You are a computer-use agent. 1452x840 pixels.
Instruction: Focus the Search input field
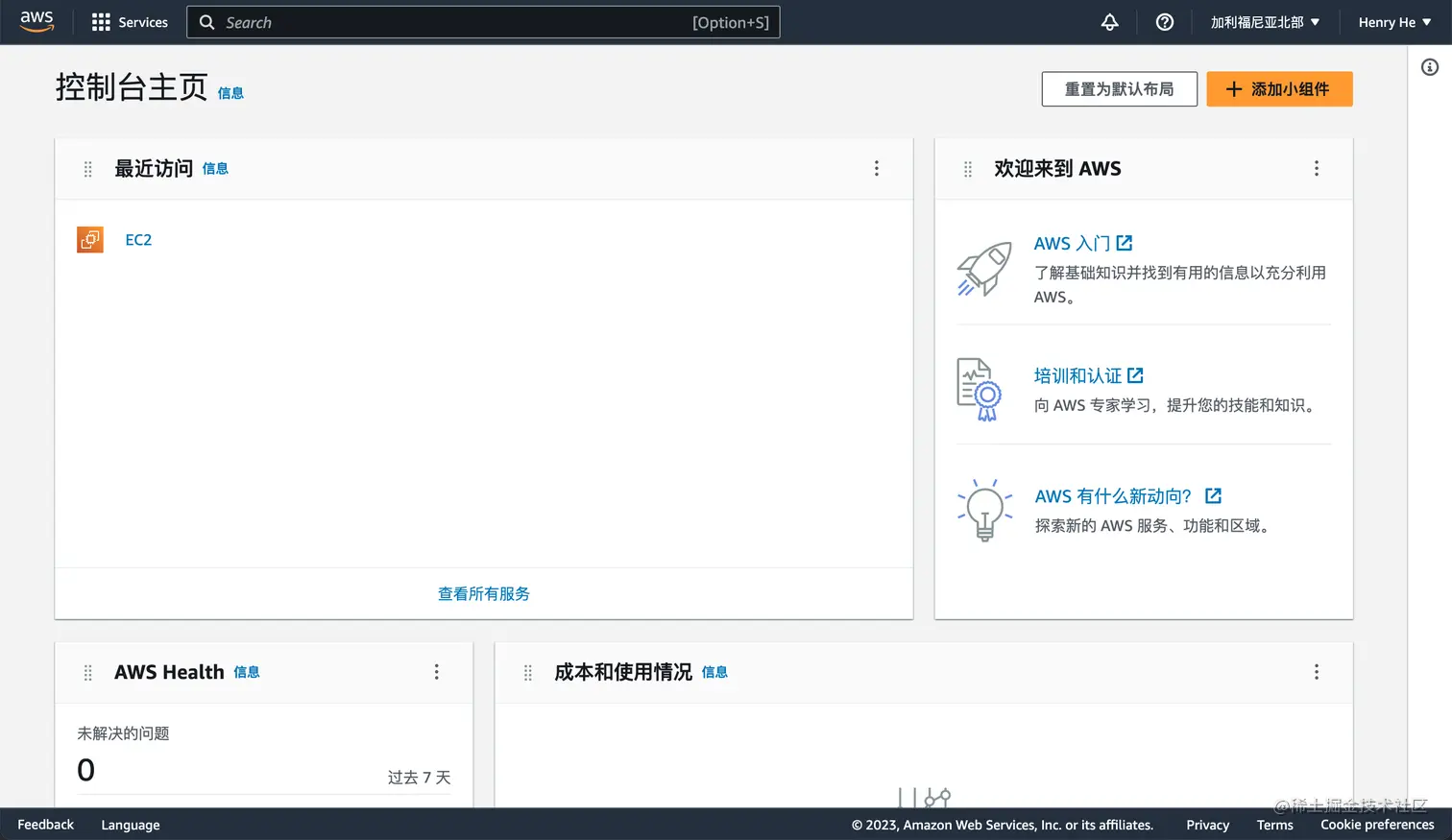click(x=483, y=22)
